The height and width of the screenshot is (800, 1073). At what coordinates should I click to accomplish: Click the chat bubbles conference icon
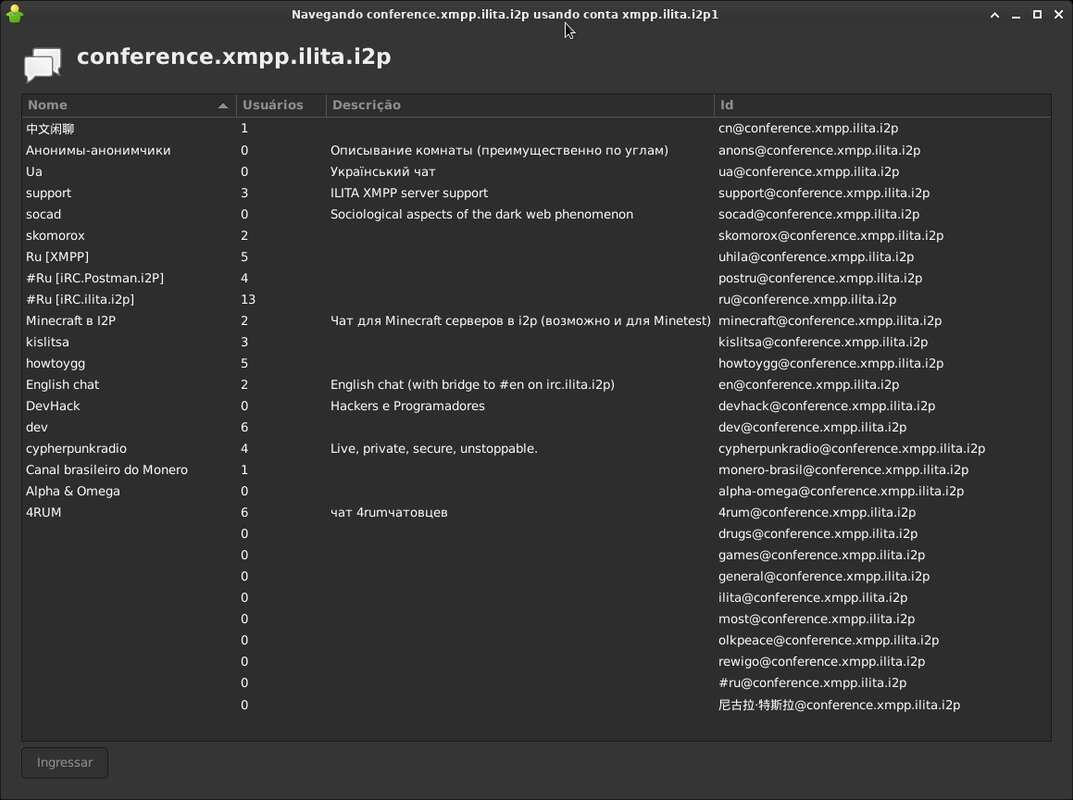point(42,64)
